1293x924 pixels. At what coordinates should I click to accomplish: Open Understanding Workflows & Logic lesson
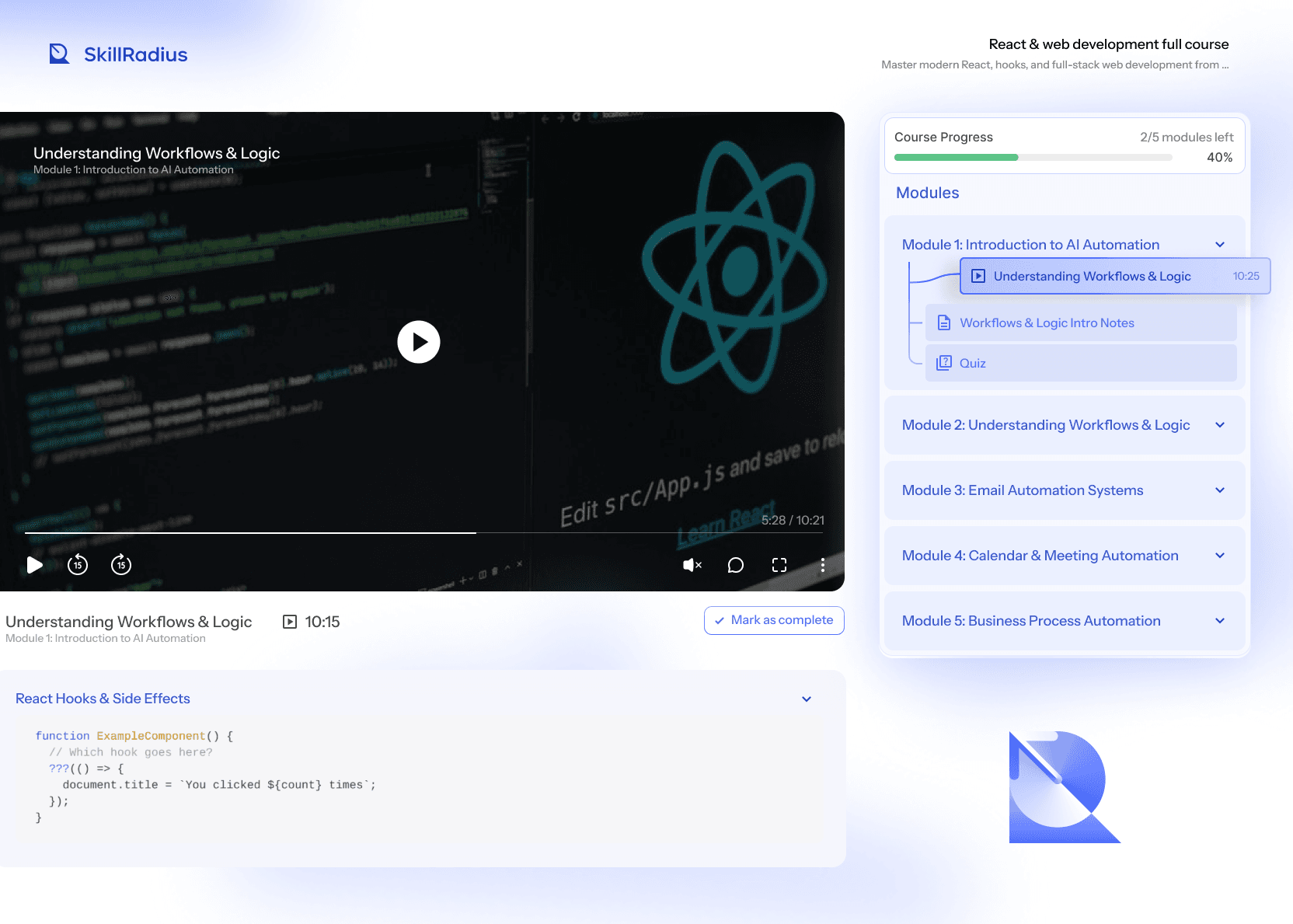click(1115, 276)
